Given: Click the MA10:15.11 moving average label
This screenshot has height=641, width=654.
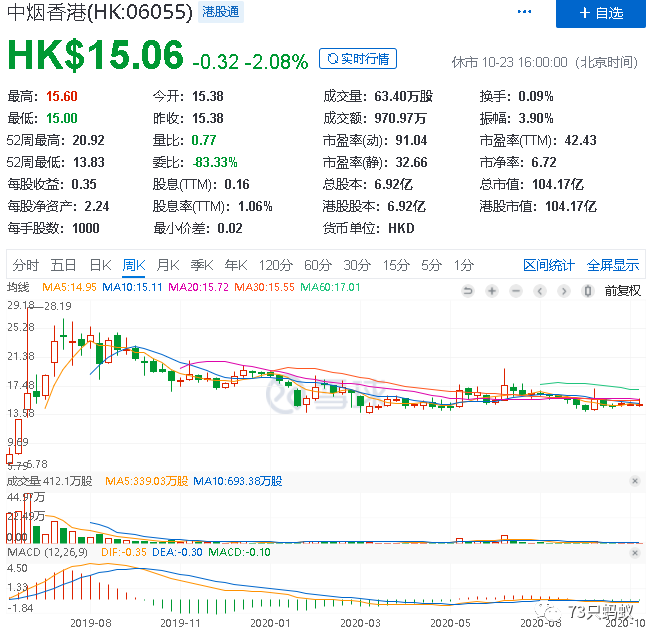Looking at the screenshot, I should (x=132, y=287).
